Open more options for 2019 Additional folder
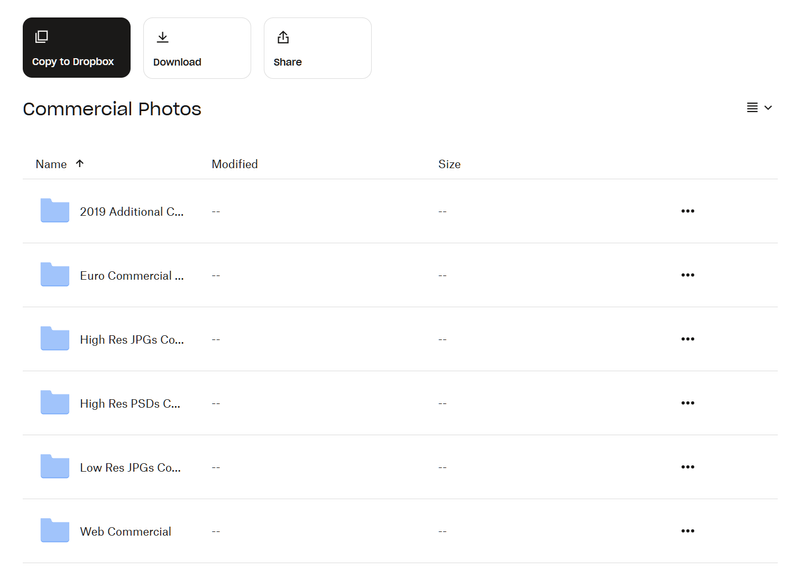The height and width of the screenshot is (588, 800). coord(687,212)
